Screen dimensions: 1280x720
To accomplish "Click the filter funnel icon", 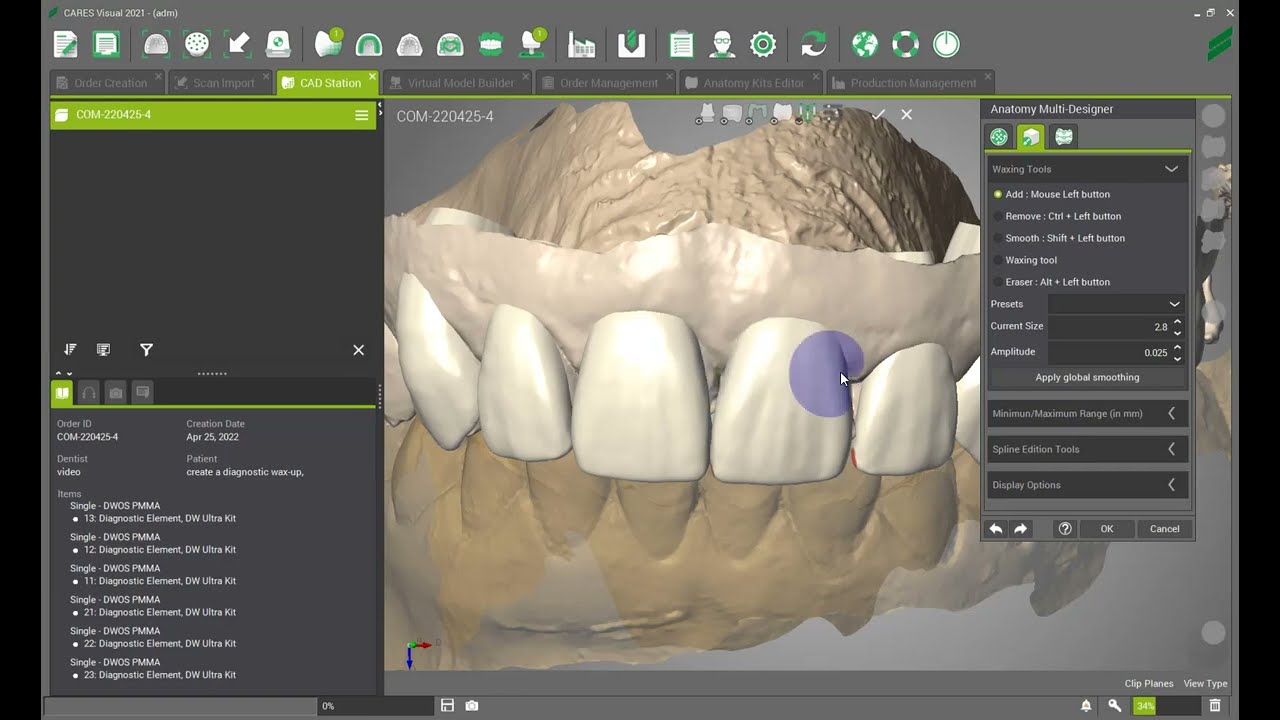I will point(146,350).
